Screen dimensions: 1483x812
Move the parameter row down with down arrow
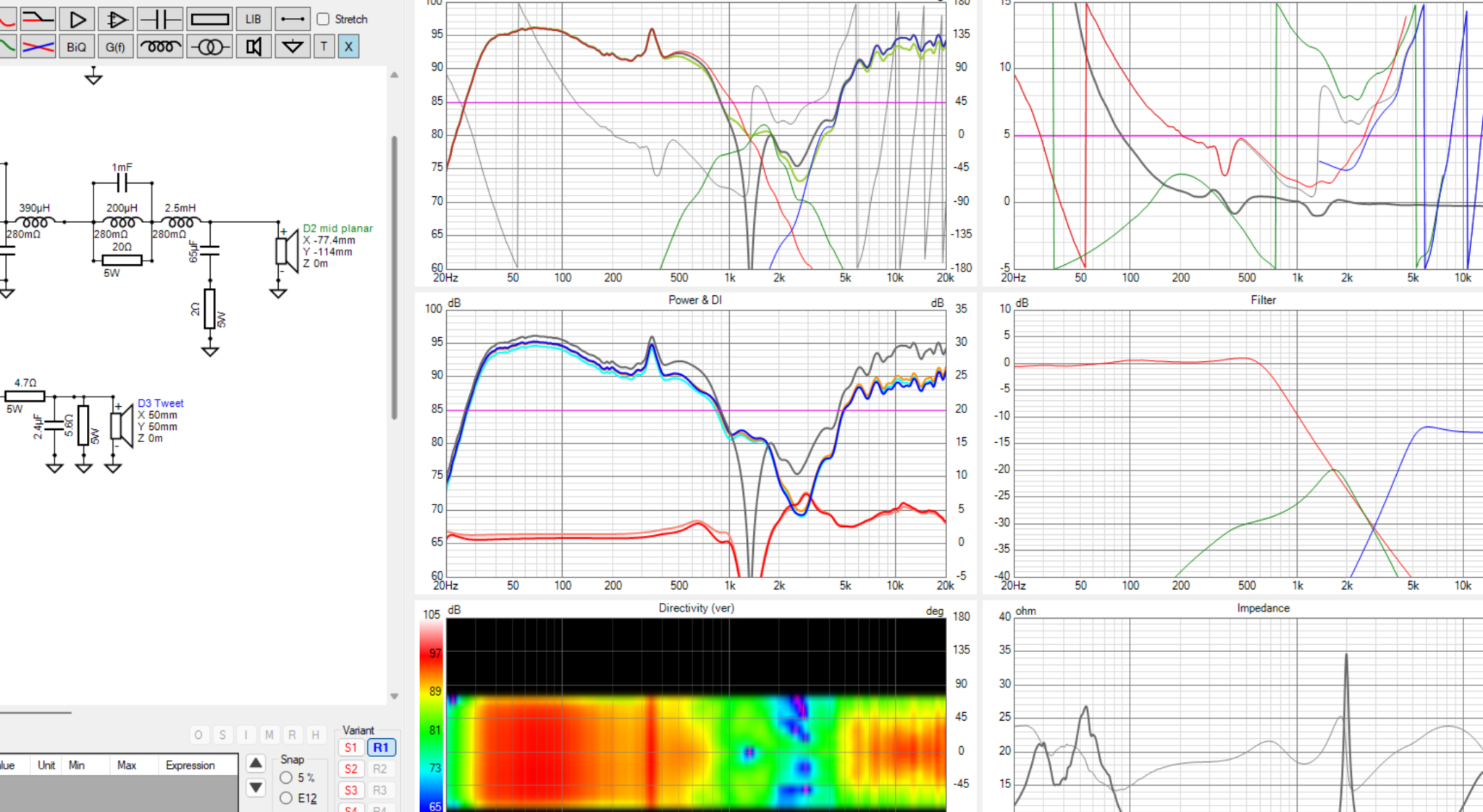click(x=256, y=787)
